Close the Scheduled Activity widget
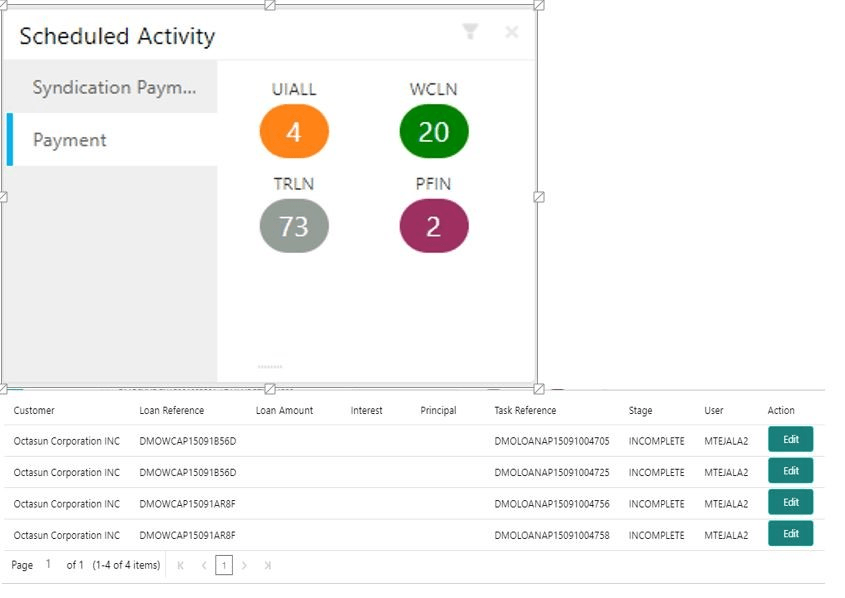The image size is (845, 598). [511, 32]
